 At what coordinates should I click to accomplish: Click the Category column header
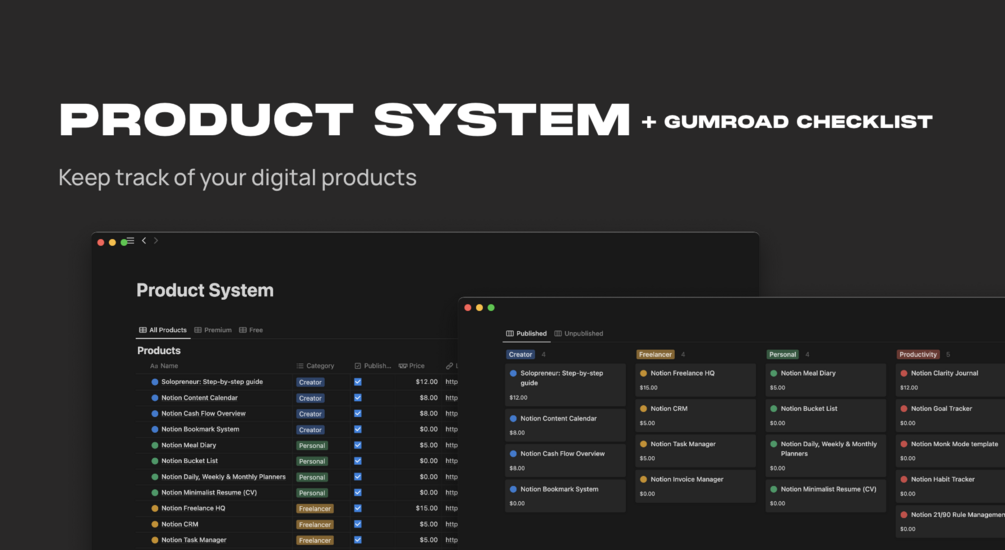point(315,366)
